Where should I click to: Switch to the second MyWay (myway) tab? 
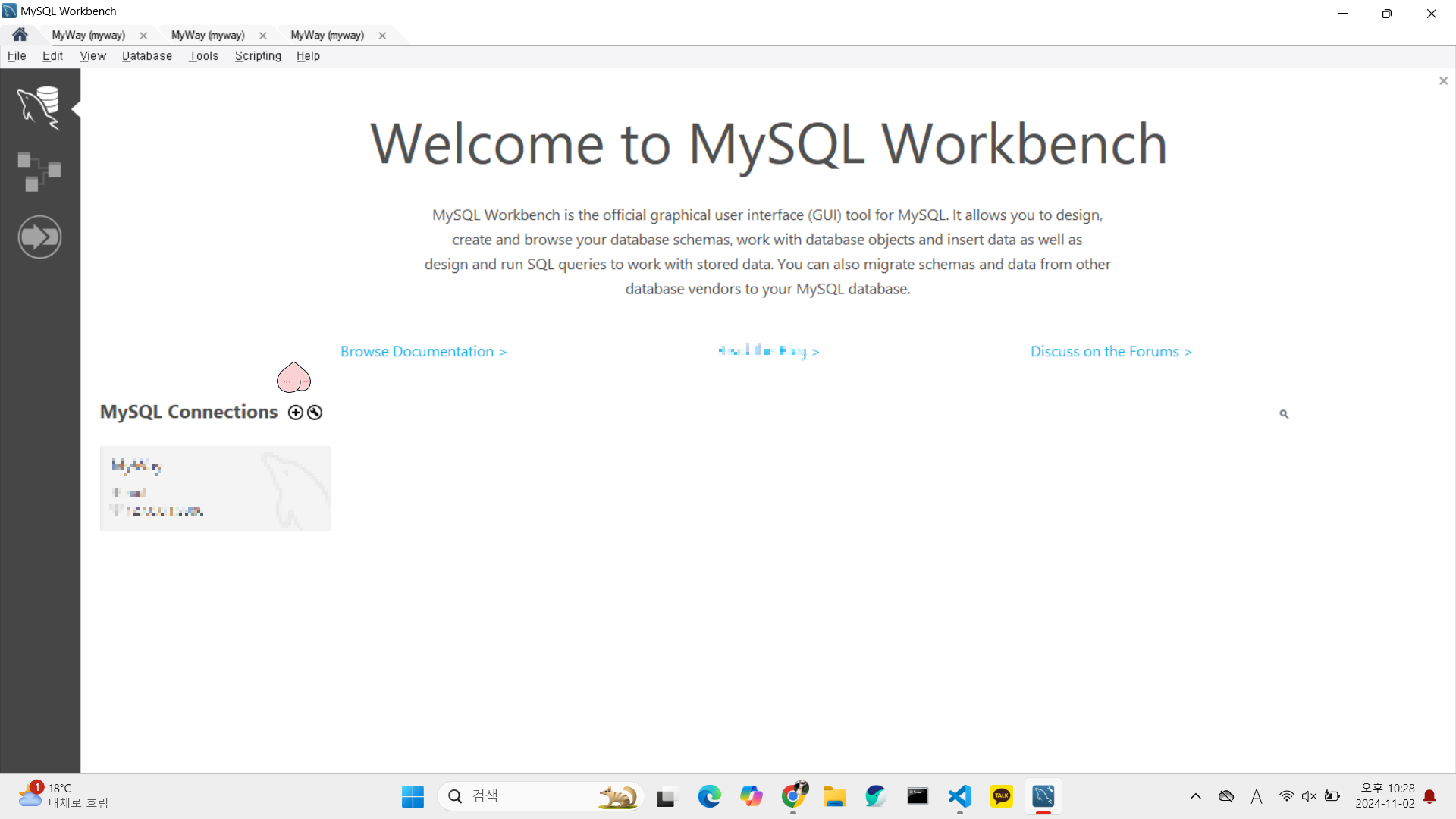(208, 36)
